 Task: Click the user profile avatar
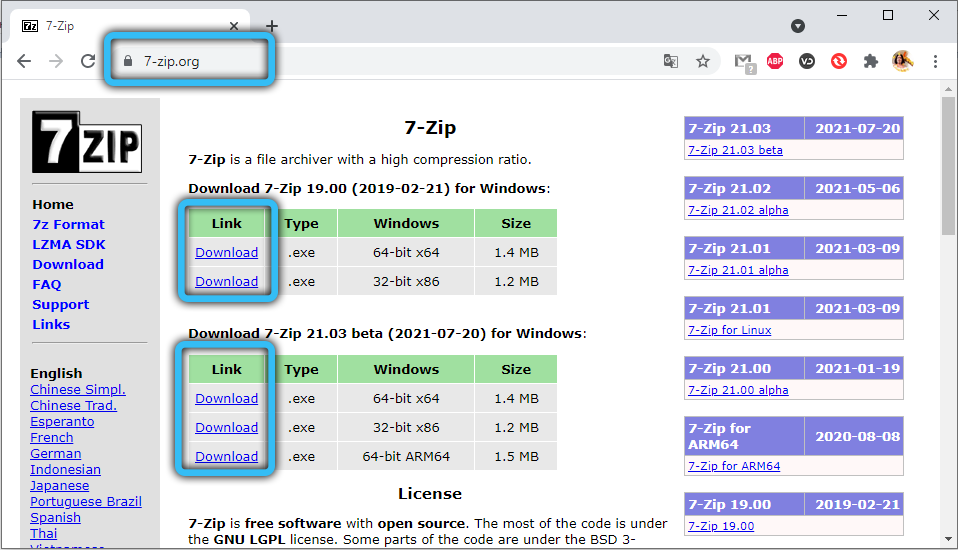click(x=902, y=61)
